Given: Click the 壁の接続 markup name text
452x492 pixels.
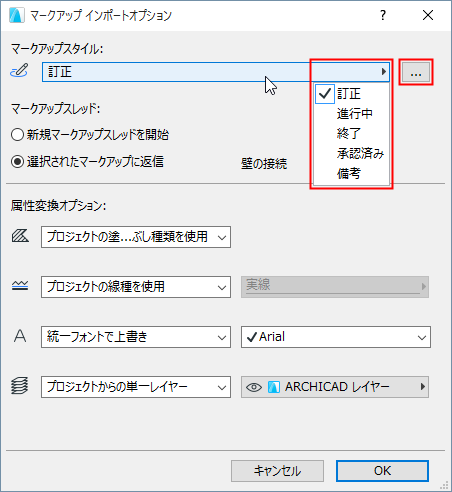Looking at the screenshot, I should (x=264, y=164).
